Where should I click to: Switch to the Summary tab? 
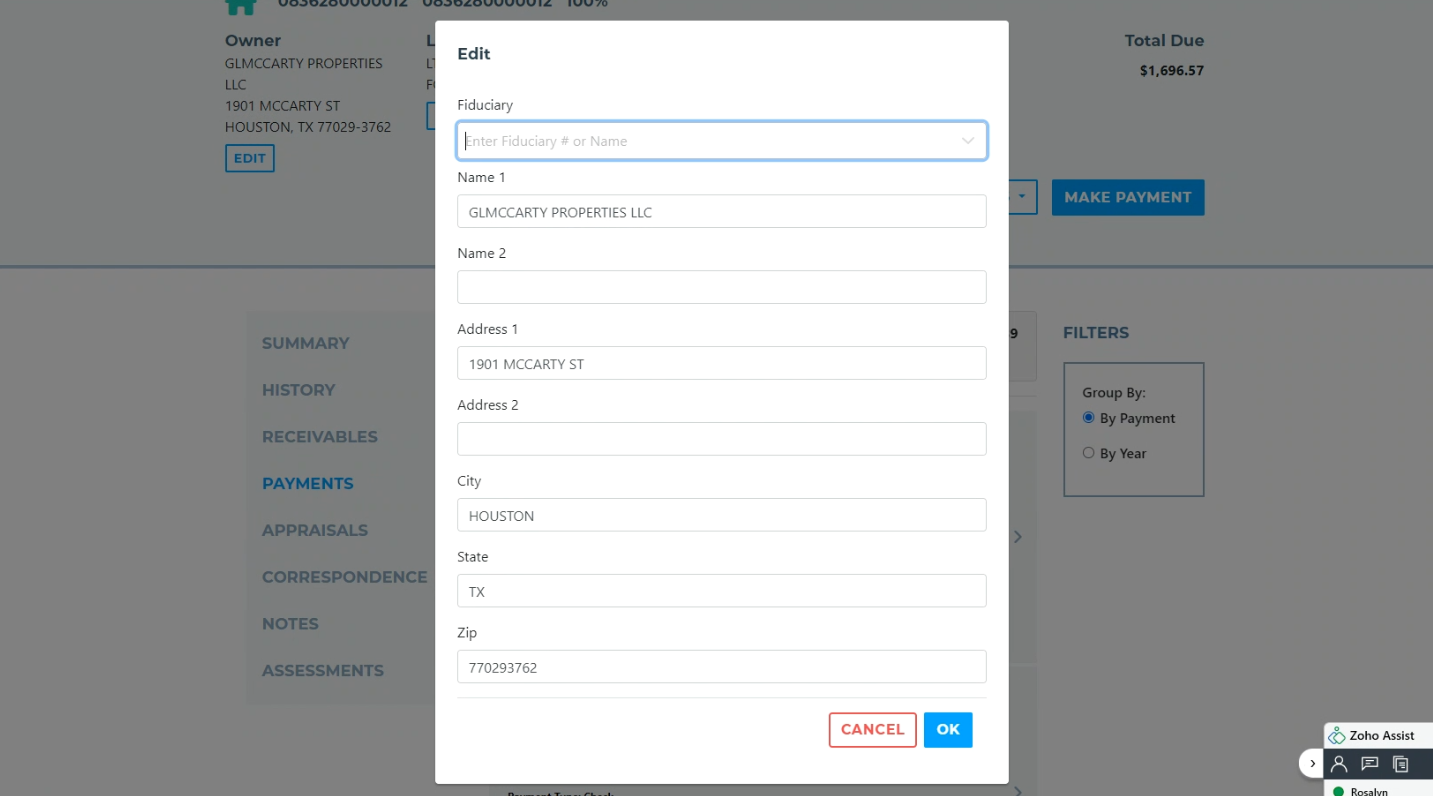(x=305, y=343)
